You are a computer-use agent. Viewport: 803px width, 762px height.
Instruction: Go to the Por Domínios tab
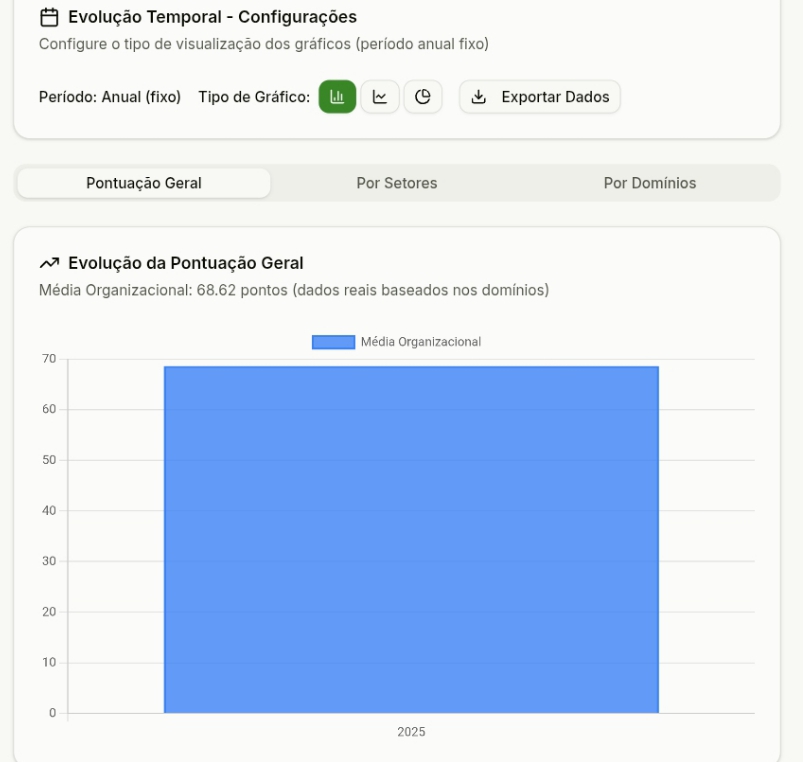[650, 183]
